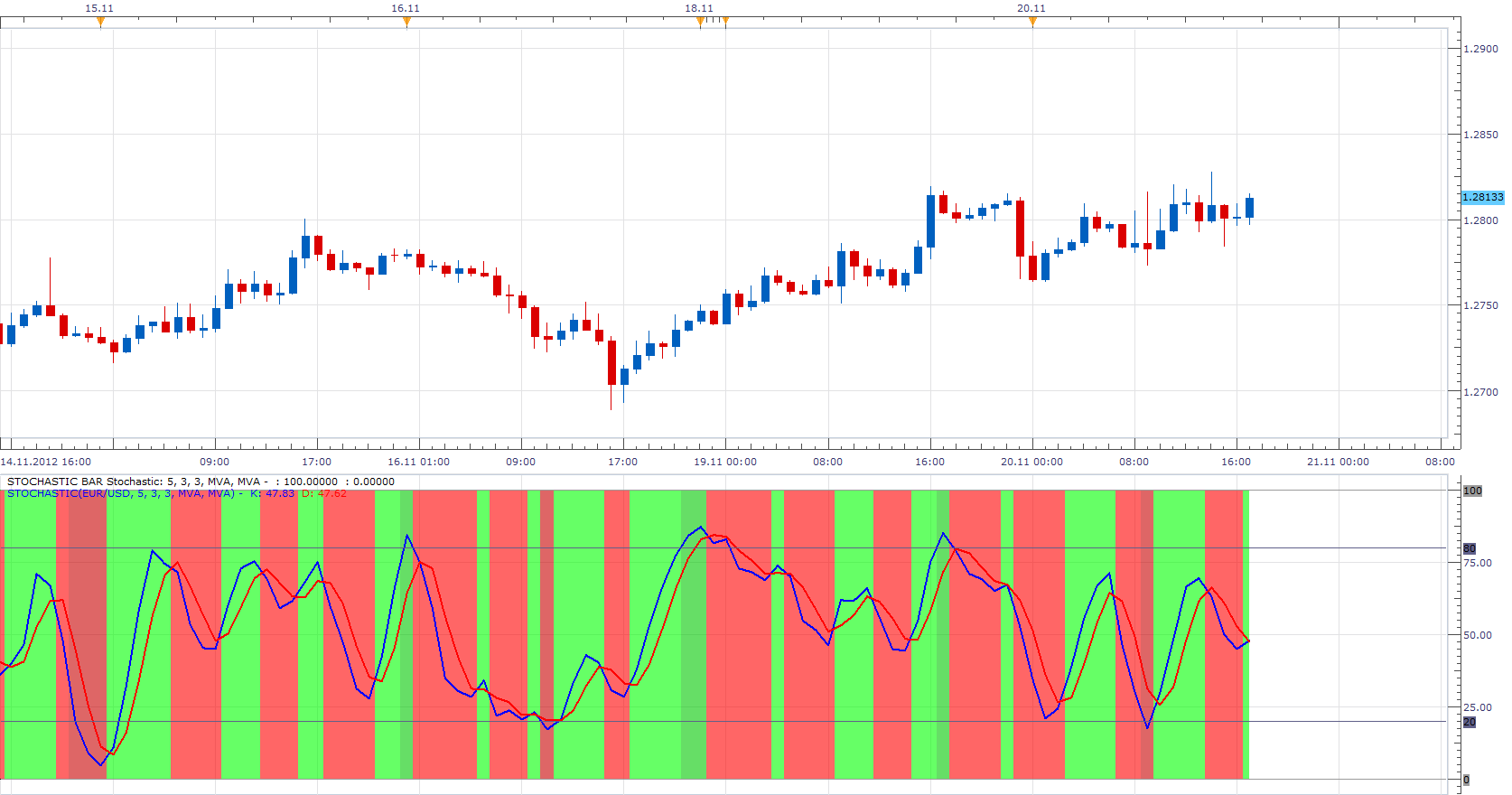Click the orange day marker under 15.11
The height and width of the screenshot is (795, 1512).
(x=100, y=22)
